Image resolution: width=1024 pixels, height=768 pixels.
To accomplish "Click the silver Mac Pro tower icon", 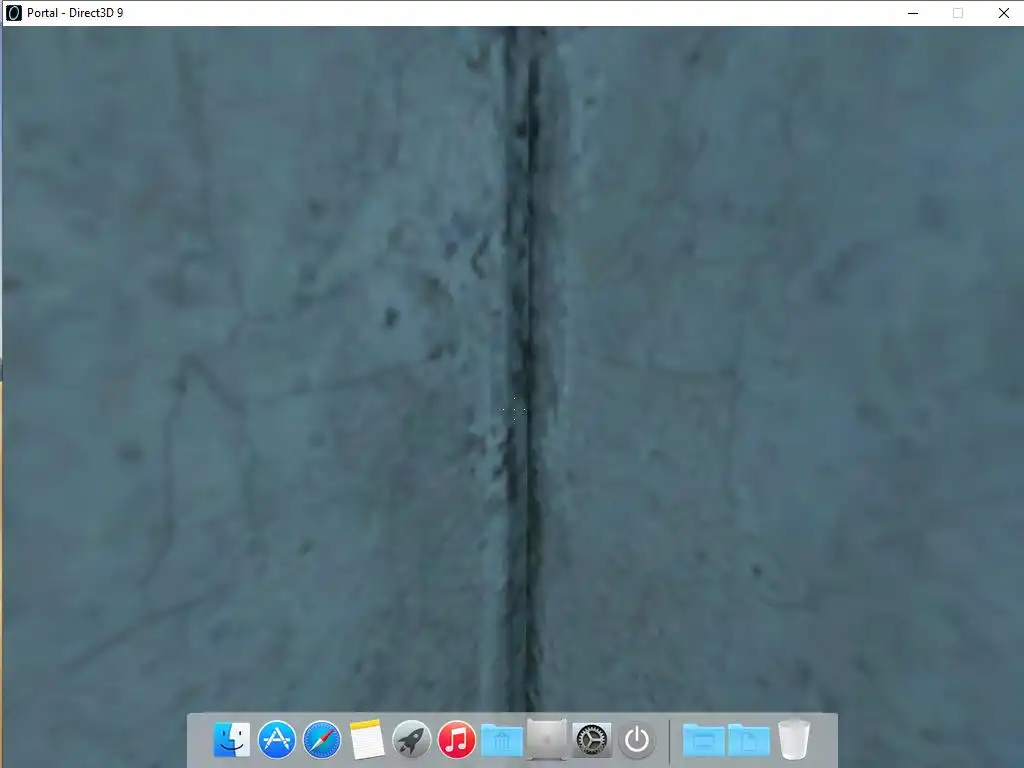I will point(547,740).
